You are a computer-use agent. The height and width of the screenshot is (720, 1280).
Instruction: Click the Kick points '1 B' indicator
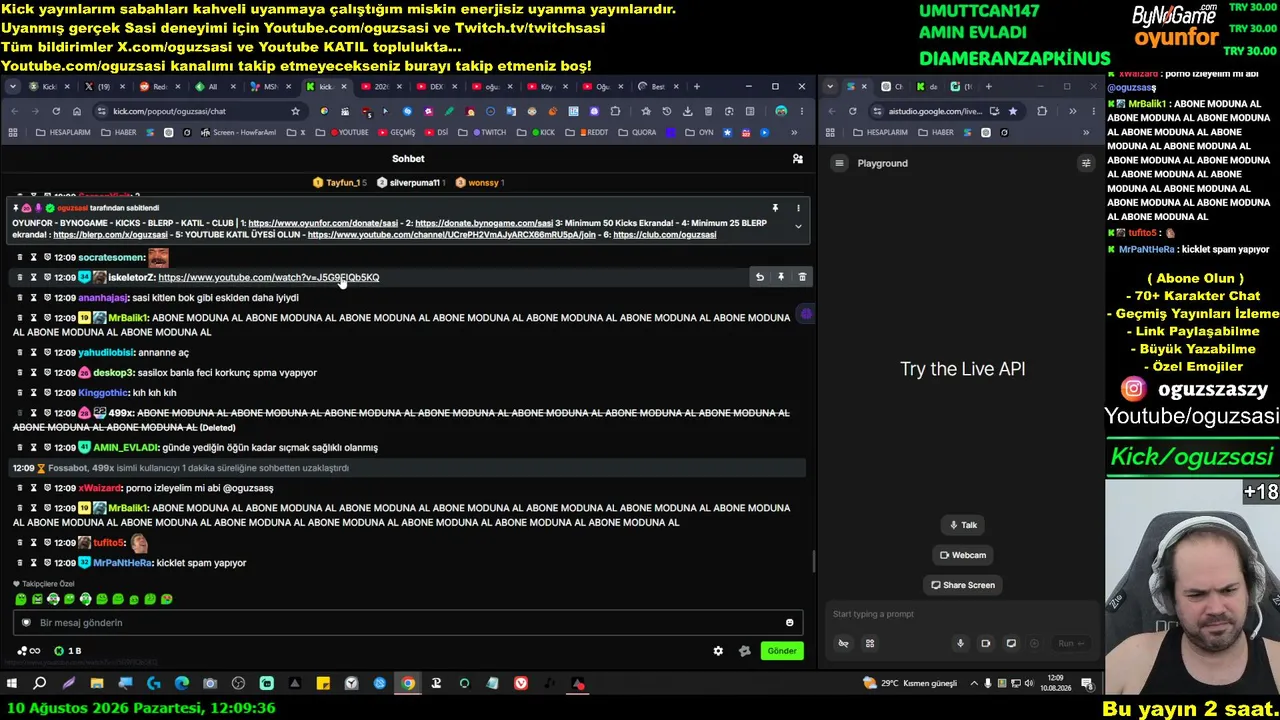click(68, 651)
